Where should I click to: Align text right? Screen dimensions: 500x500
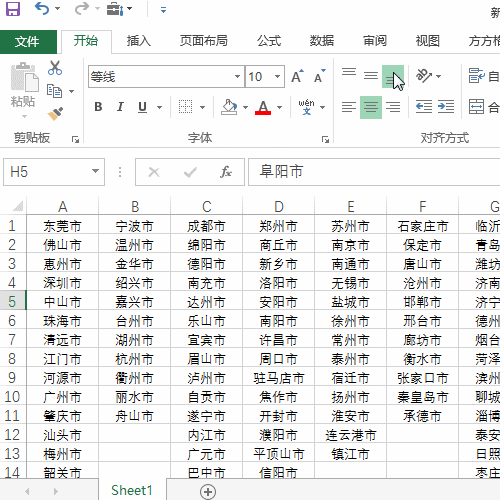[393, 107]
